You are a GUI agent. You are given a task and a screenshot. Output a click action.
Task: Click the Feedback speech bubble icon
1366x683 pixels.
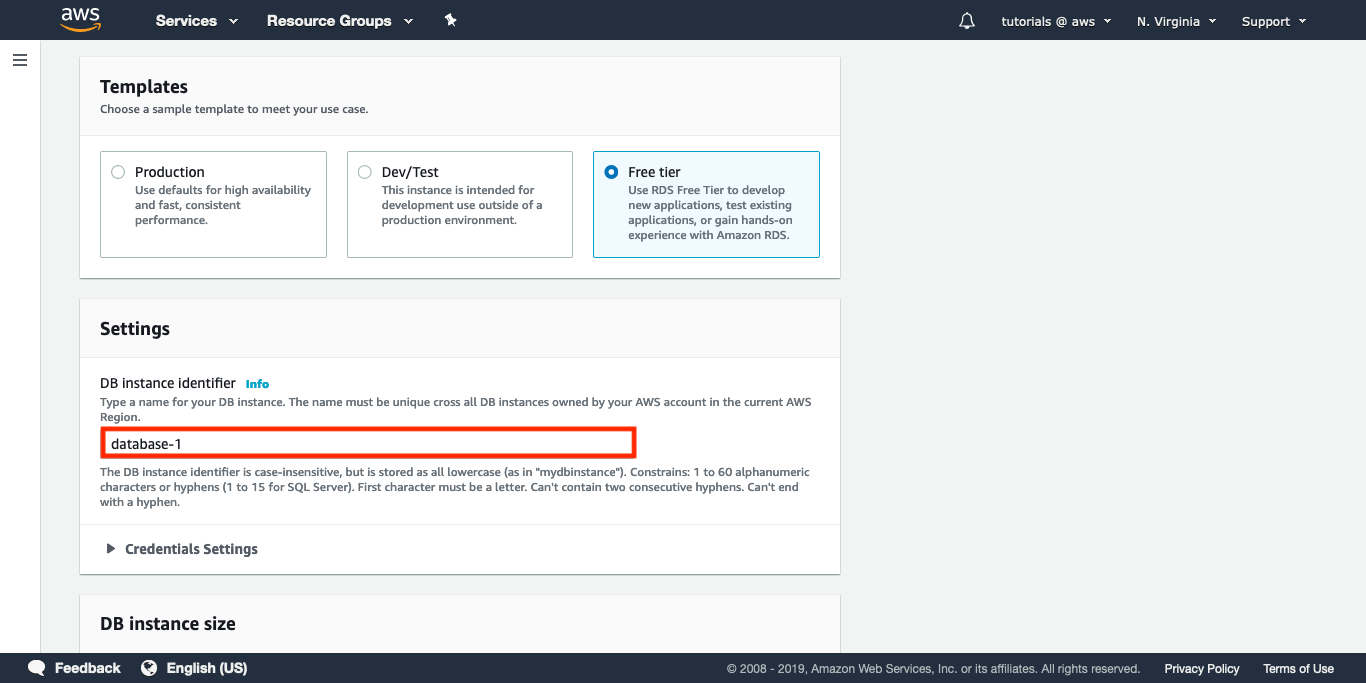coord(37,668)
